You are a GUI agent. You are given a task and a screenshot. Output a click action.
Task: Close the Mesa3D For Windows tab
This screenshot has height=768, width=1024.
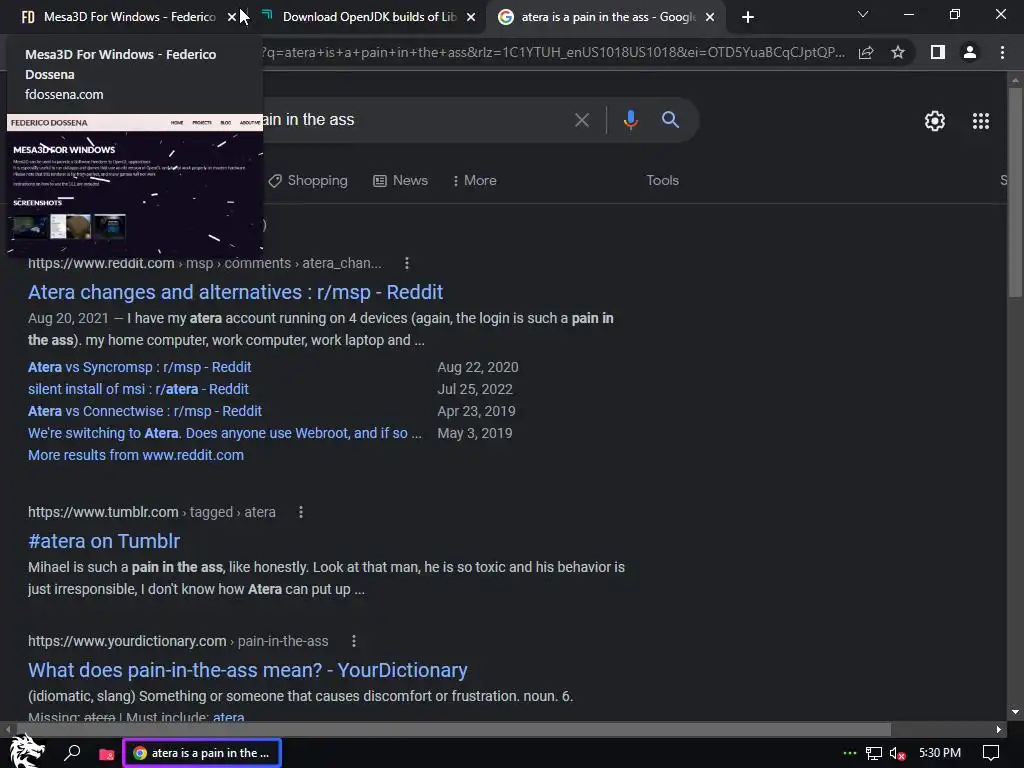231,17
